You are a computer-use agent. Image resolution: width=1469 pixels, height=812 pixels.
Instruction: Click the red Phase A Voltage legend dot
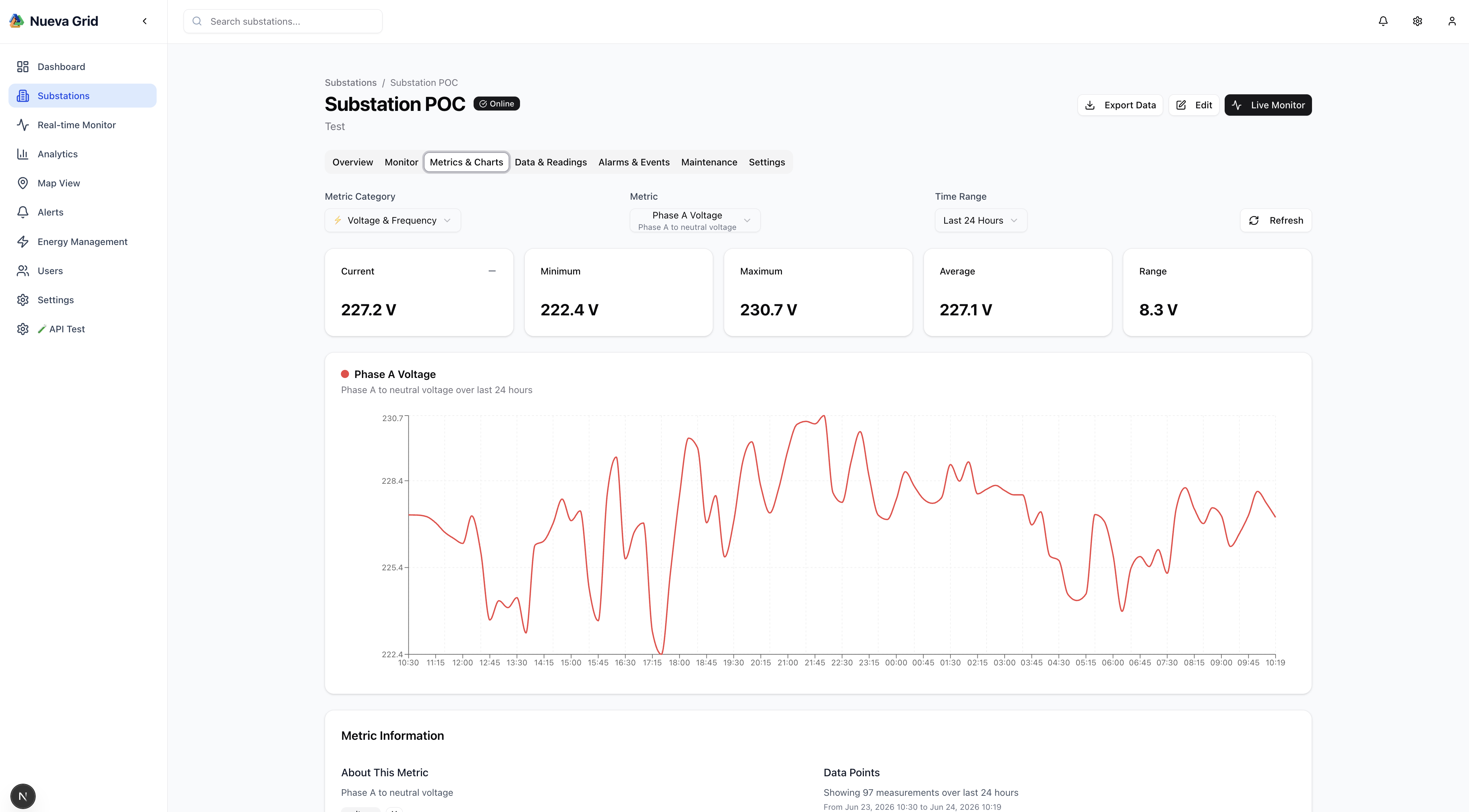pos(345,374)
